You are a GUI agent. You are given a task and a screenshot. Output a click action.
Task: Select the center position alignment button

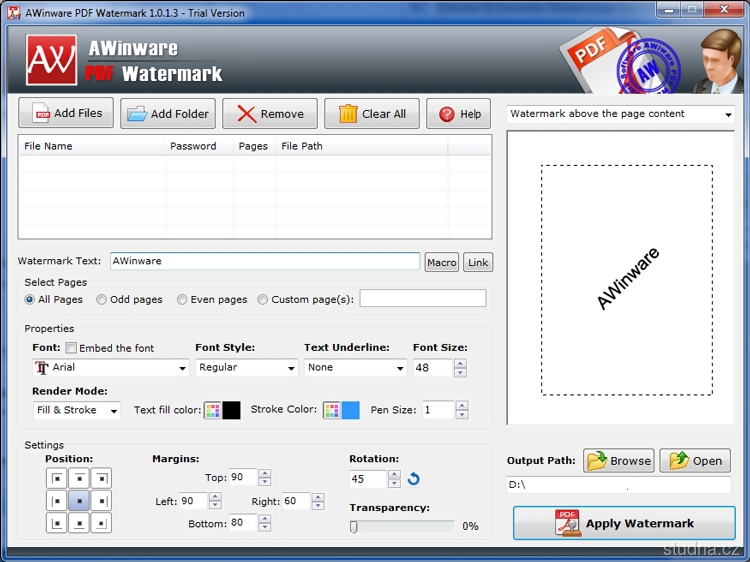[x=79, y=500]
